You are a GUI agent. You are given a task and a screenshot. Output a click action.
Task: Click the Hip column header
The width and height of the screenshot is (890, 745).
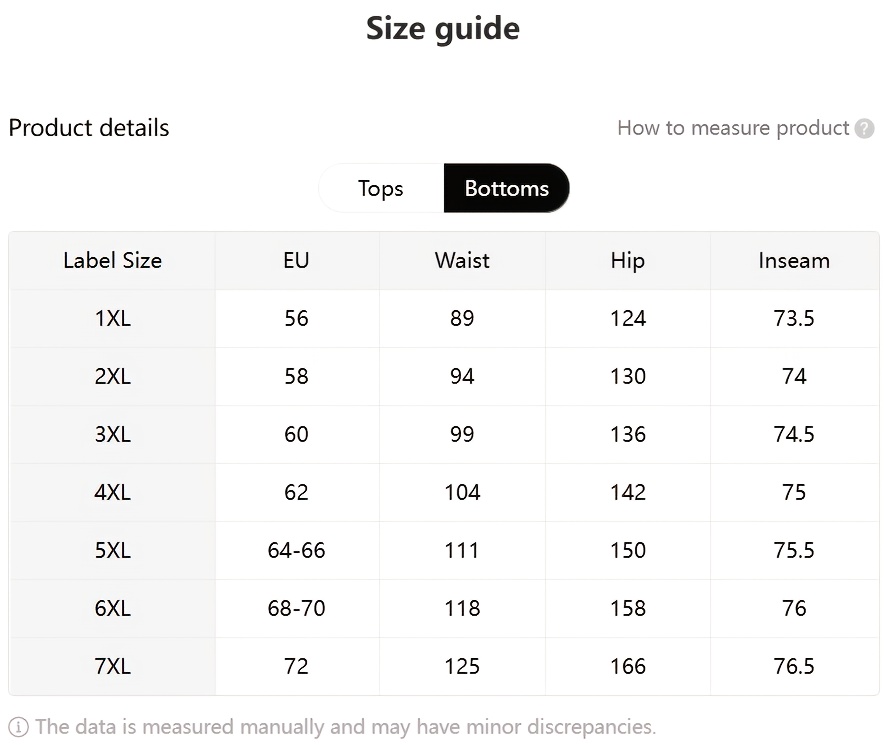[627, 260]
